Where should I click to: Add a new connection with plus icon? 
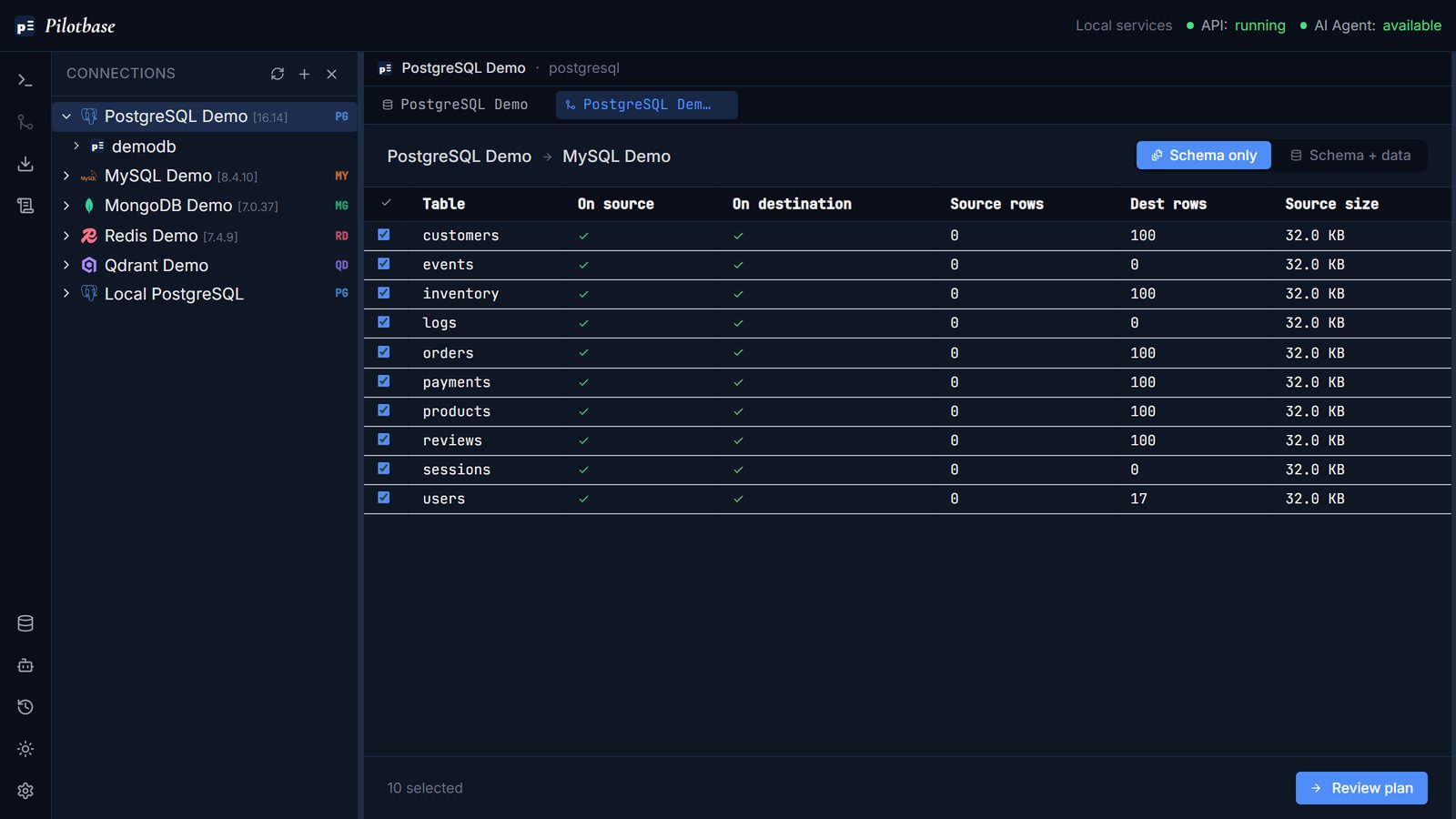coord(305,74)
